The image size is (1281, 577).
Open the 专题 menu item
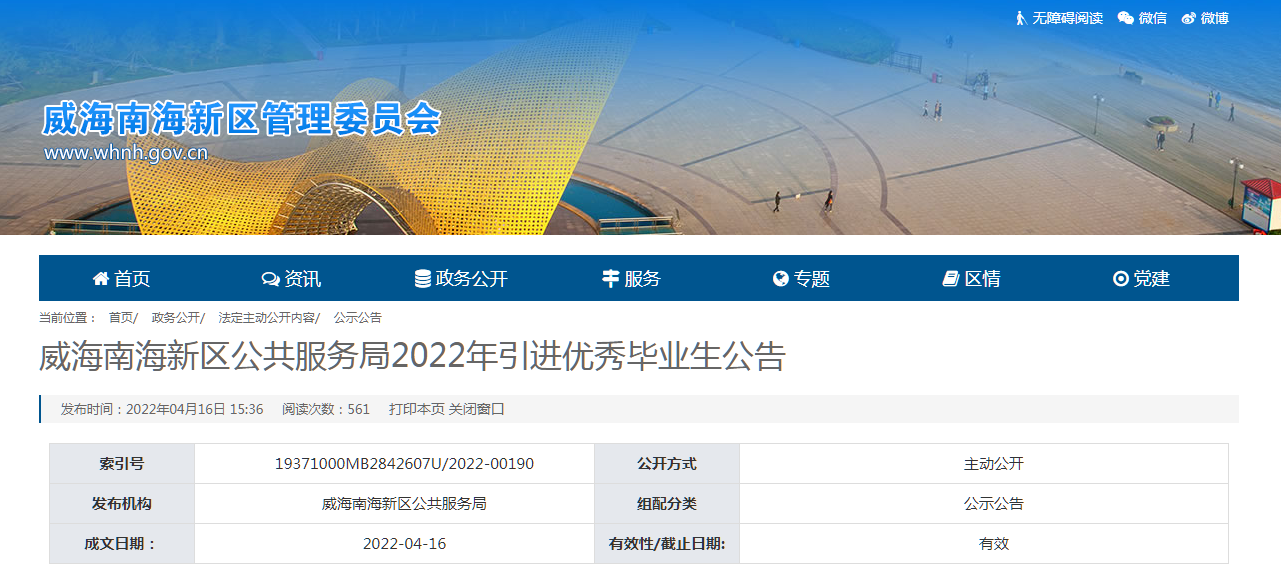click(812, 279)
